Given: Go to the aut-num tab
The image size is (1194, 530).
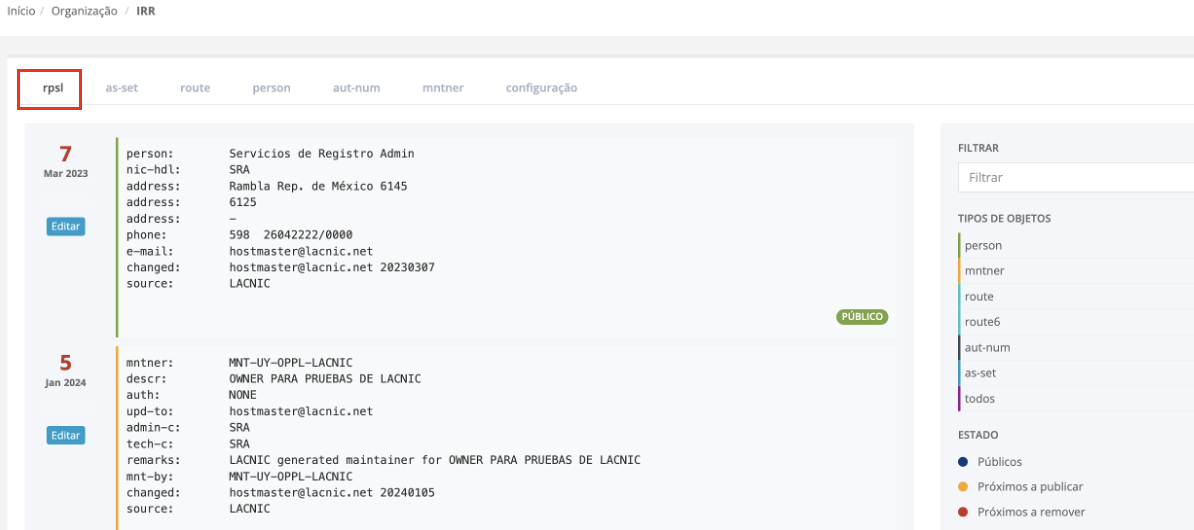Looking at the screenshot, I should click(356, 88).
